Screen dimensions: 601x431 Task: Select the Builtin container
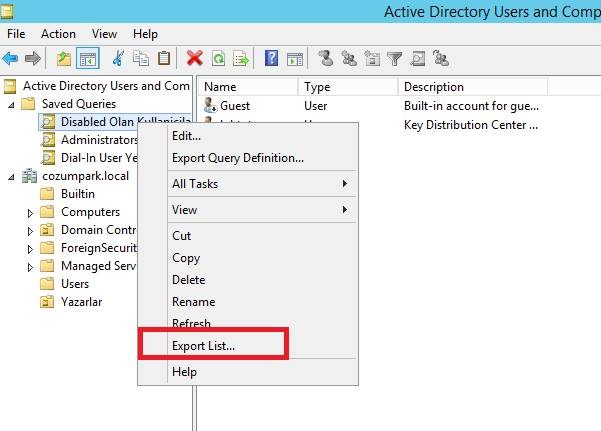[78, 194]
